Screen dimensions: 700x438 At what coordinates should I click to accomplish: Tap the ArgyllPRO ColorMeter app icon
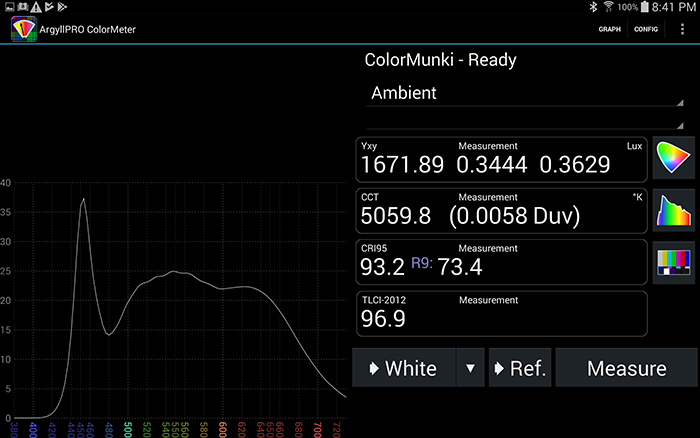22,29
